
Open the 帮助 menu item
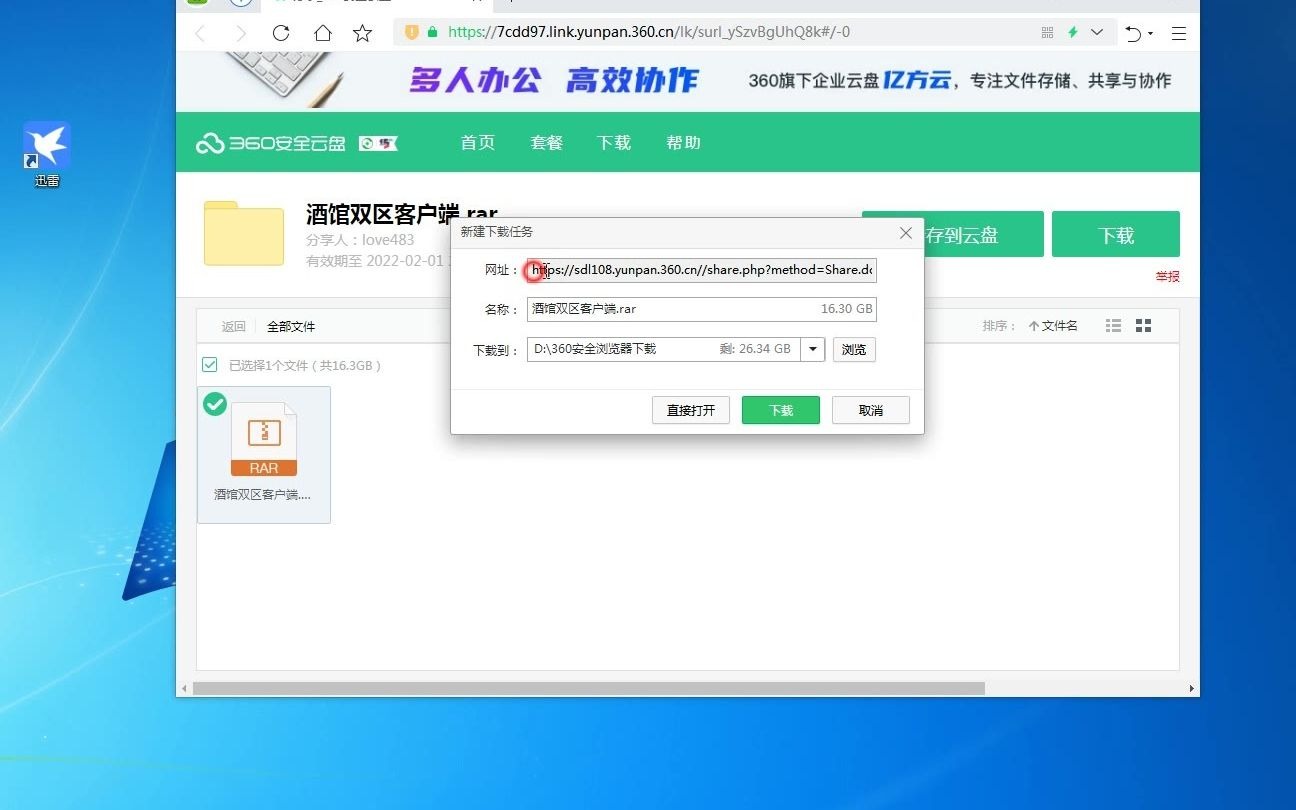683,143
